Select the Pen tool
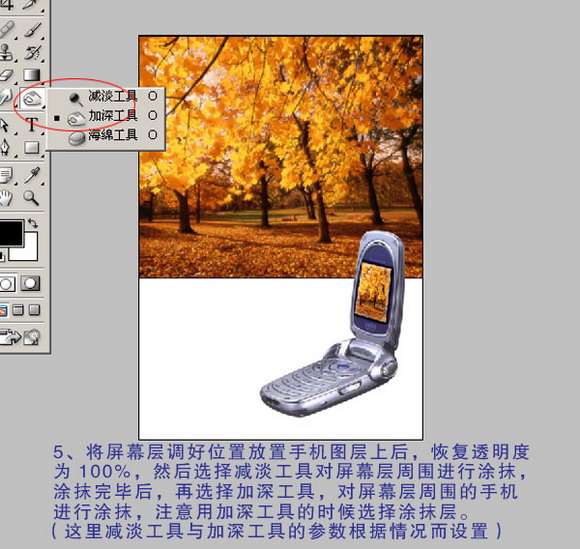Viewport: 580px width, 549px height. [5, 148]
